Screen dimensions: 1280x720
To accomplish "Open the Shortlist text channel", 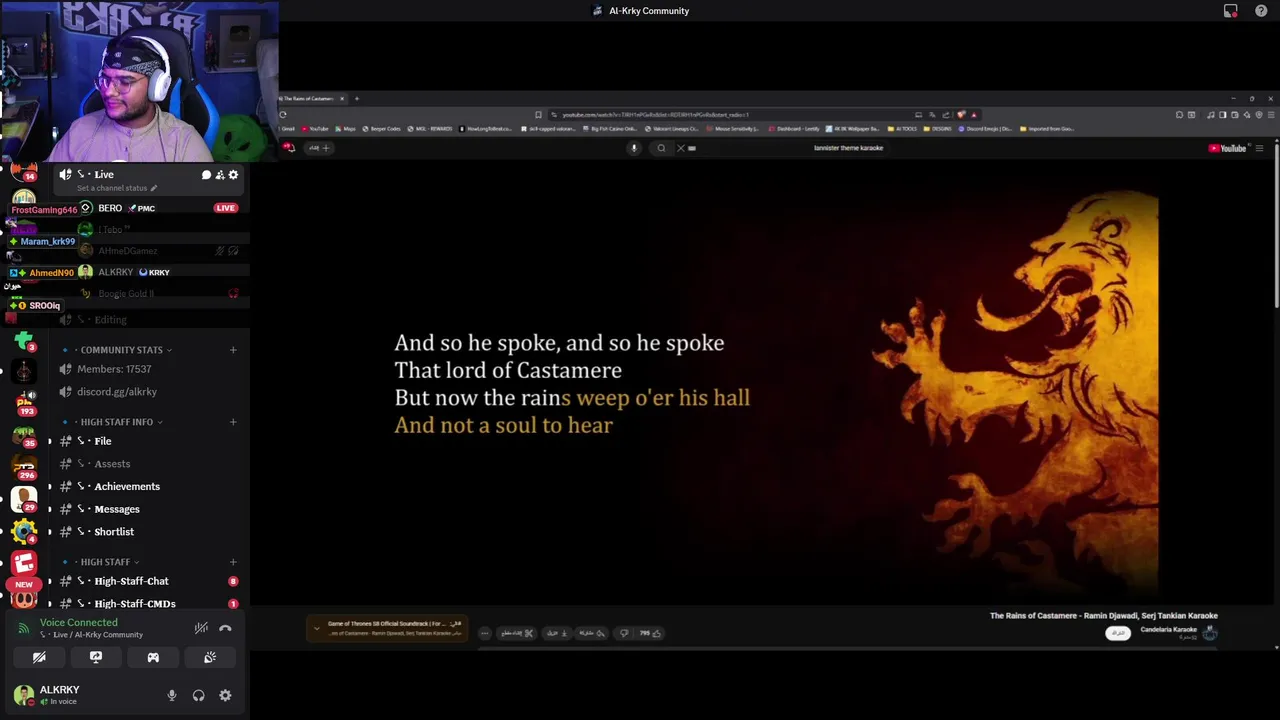I will (114, 532).
